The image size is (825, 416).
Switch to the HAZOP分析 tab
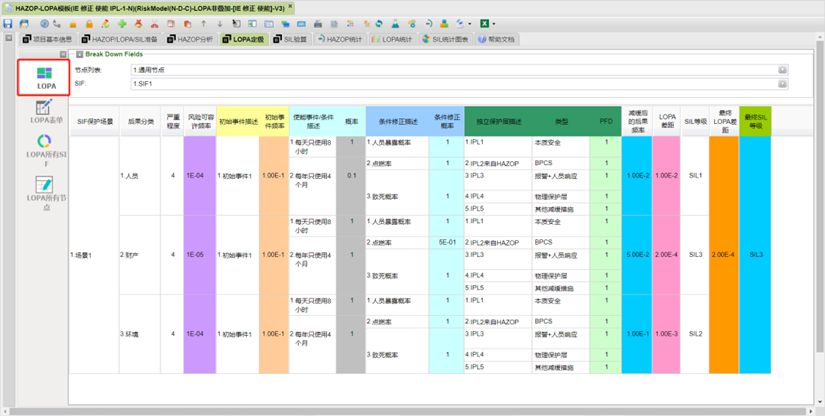point(195,39)
